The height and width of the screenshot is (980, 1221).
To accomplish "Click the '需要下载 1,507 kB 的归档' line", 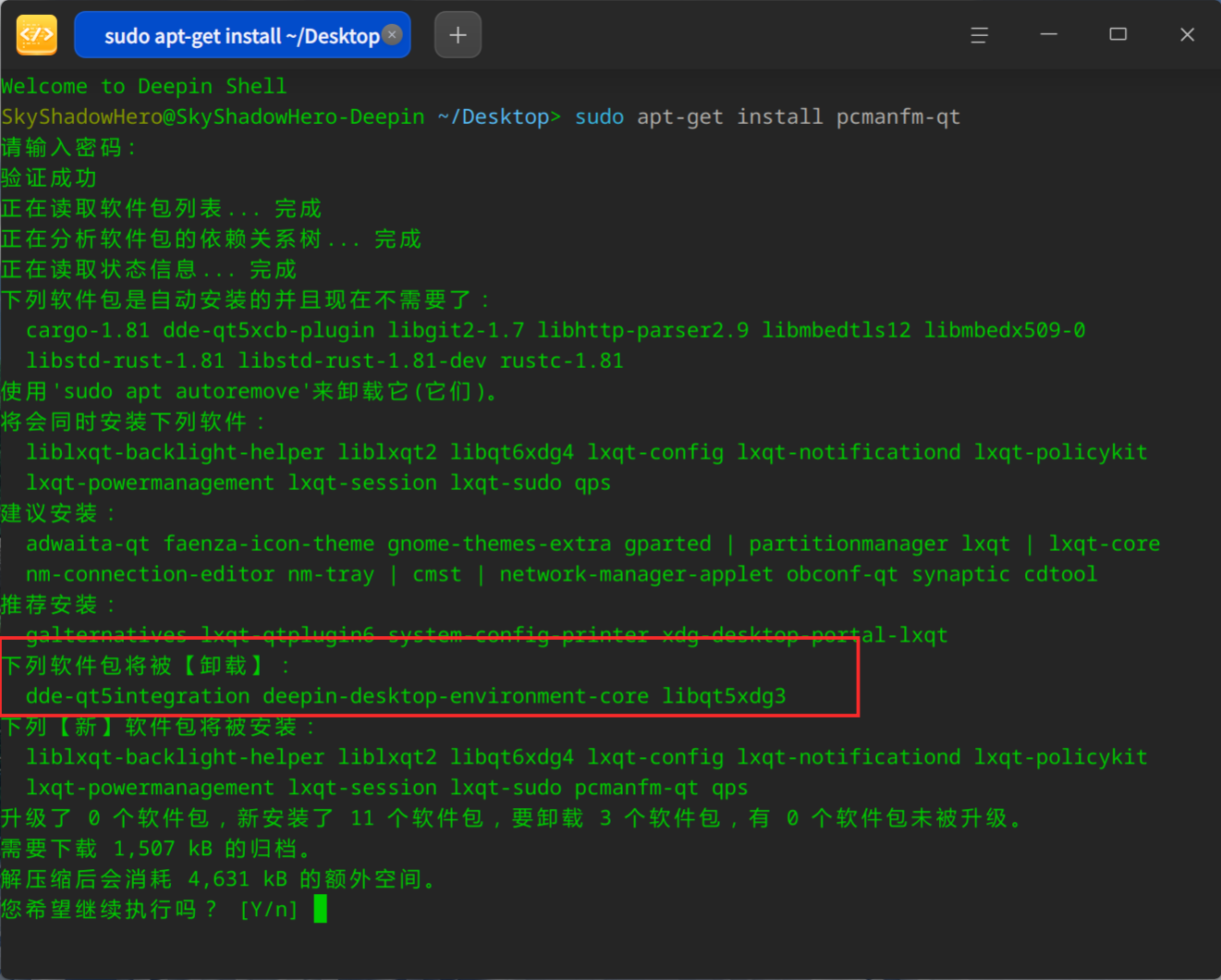I will [x=156, y=849].
